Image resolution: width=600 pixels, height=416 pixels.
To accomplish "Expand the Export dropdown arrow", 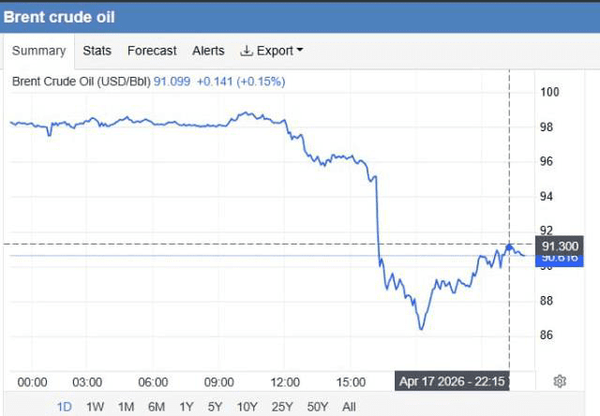I will point(299,51).
